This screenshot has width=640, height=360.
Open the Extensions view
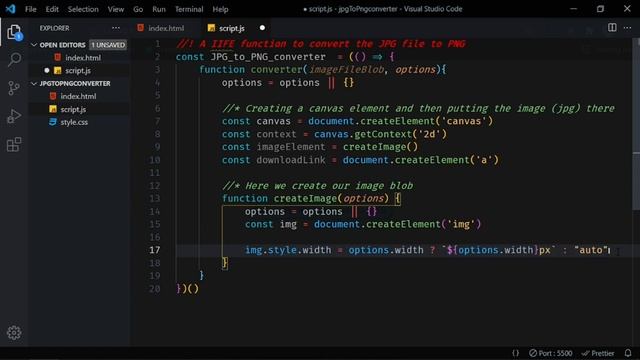[x=14, y=144]
